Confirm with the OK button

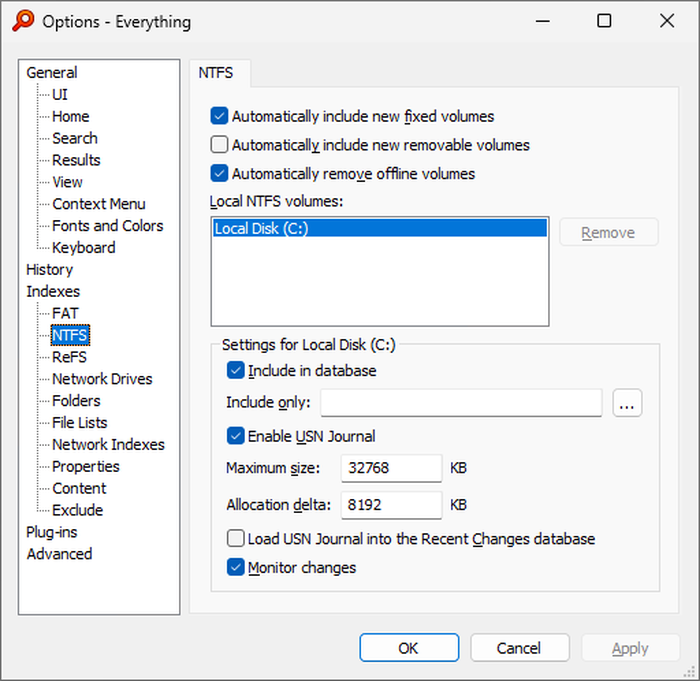(x=409, y=648)
